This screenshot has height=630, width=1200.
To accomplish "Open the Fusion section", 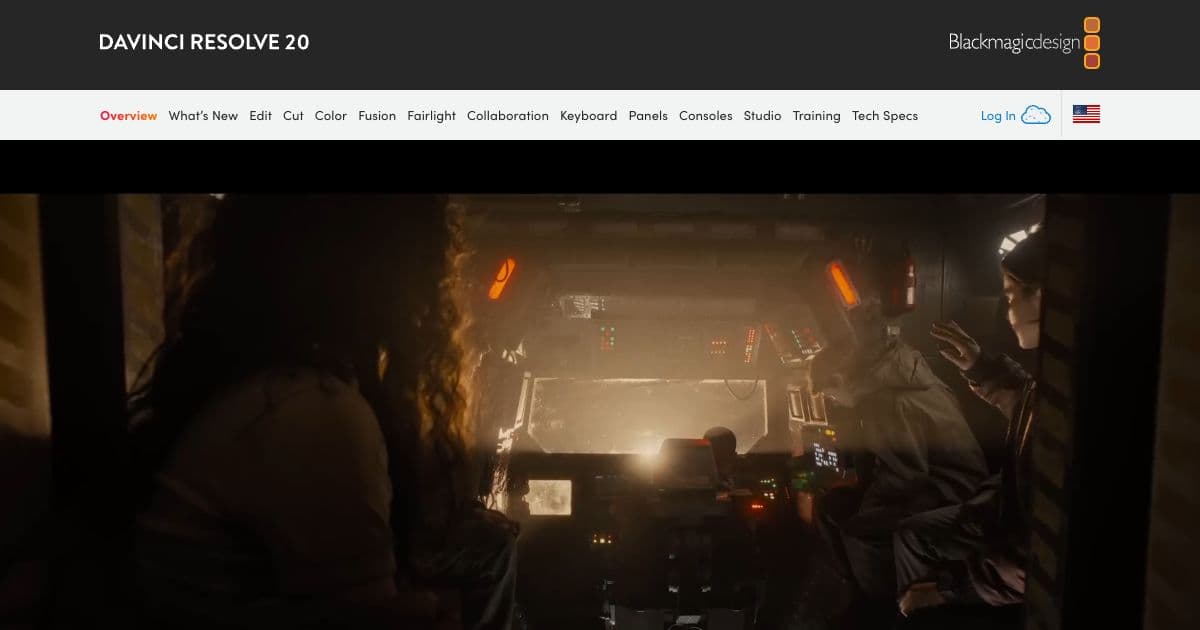I will click(x=377, y=115).
